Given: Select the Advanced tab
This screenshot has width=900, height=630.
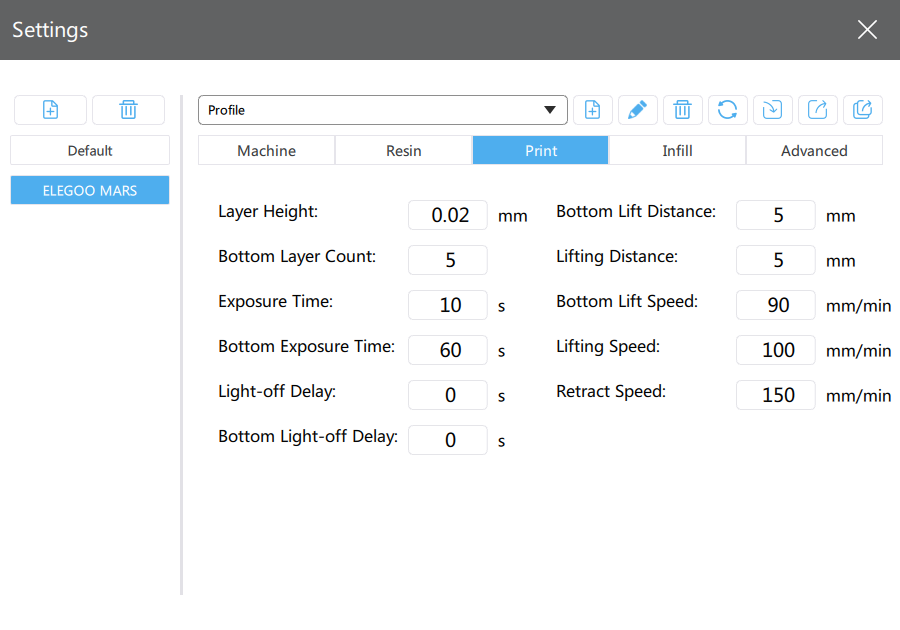Looking at the screenshot, I should click(814, 151).
